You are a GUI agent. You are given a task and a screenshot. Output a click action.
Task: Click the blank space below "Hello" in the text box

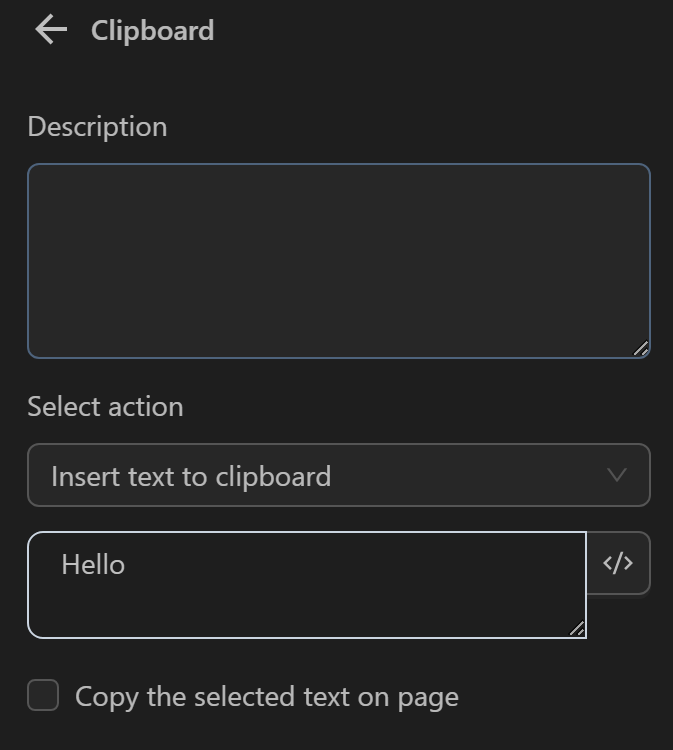[300, 612]
